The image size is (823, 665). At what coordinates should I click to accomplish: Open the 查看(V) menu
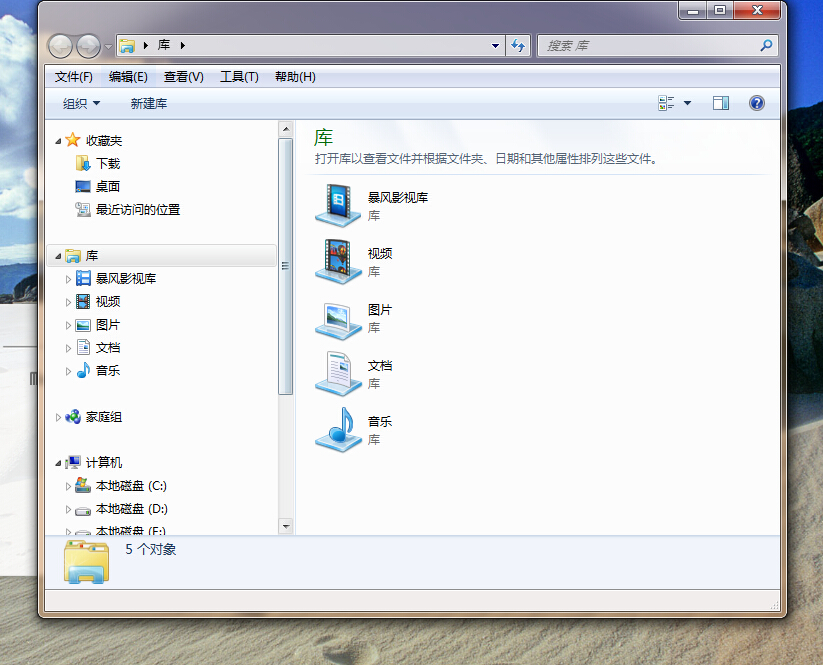(x=183, y=77)
